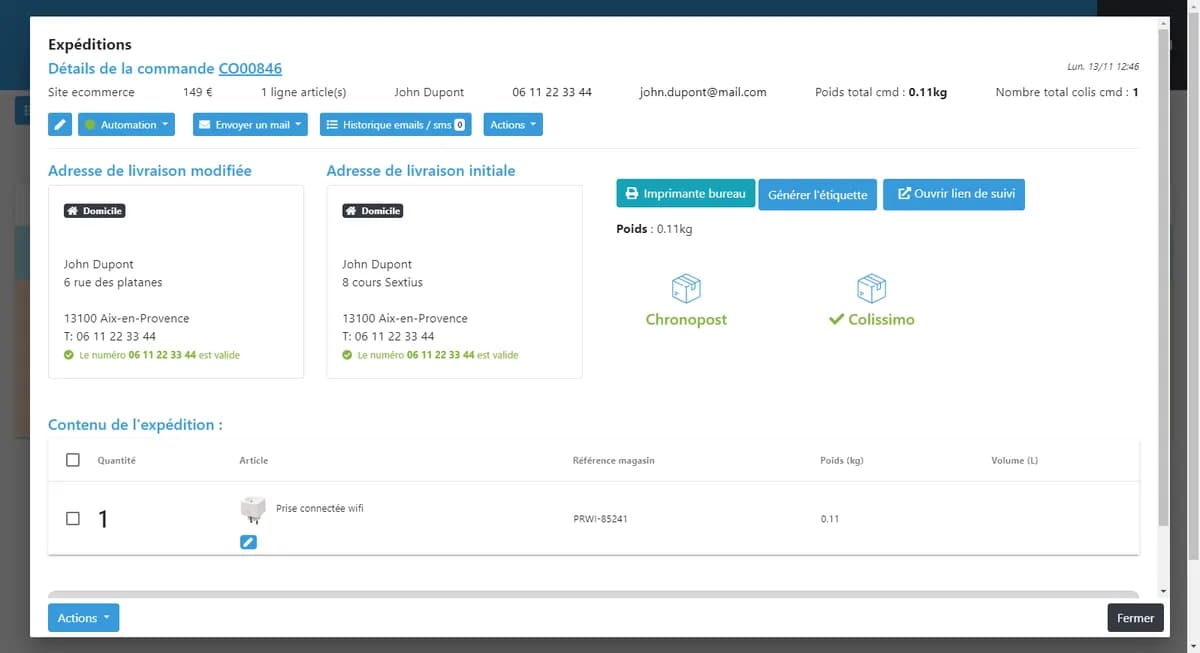Image resolution: width=1200 pixels, height=653 pixels.
Task: Click the email john.dupont@mail.com
Action: click(x=703, y=92)
